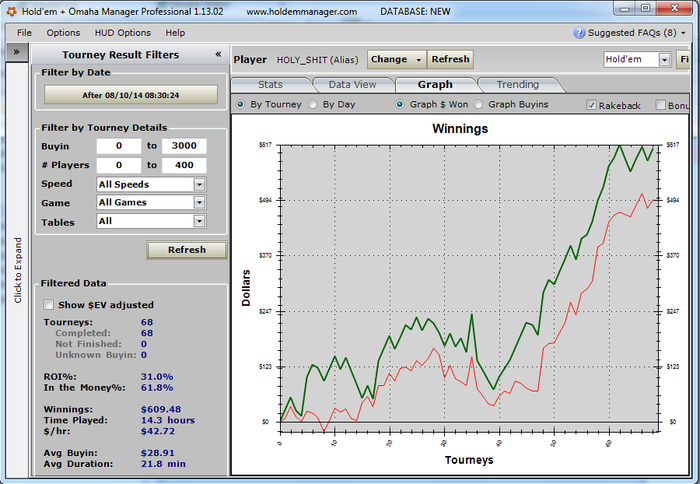Click the blue help icon beside Suggested FAQs
This screenshot has height=484, width=700.
click(x=579, y=33)
